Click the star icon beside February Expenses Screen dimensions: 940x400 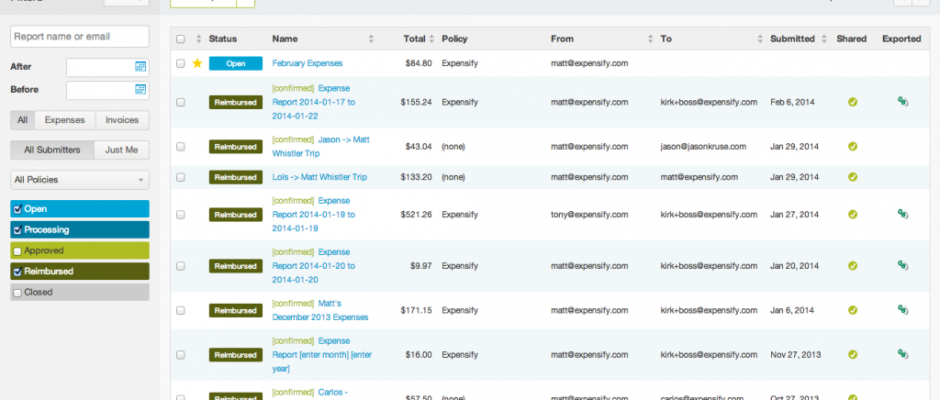[x=197, y=63]
